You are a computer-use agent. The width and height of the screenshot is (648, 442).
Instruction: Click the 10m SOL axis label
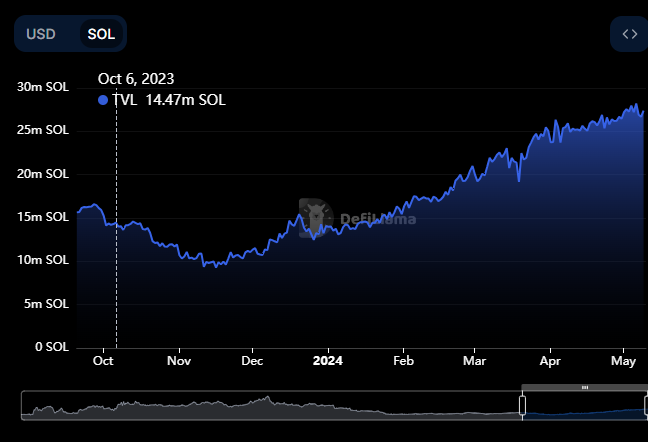coord(43,260)
